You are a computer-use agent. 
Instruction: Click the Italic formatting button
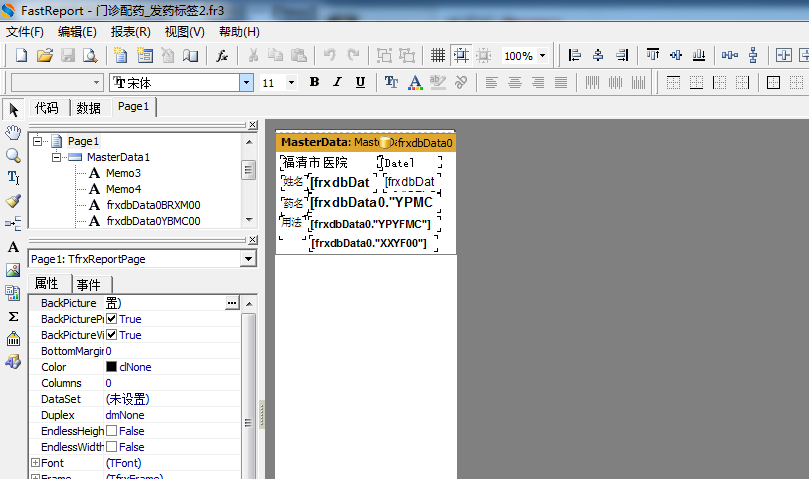[x=337, y=82]
